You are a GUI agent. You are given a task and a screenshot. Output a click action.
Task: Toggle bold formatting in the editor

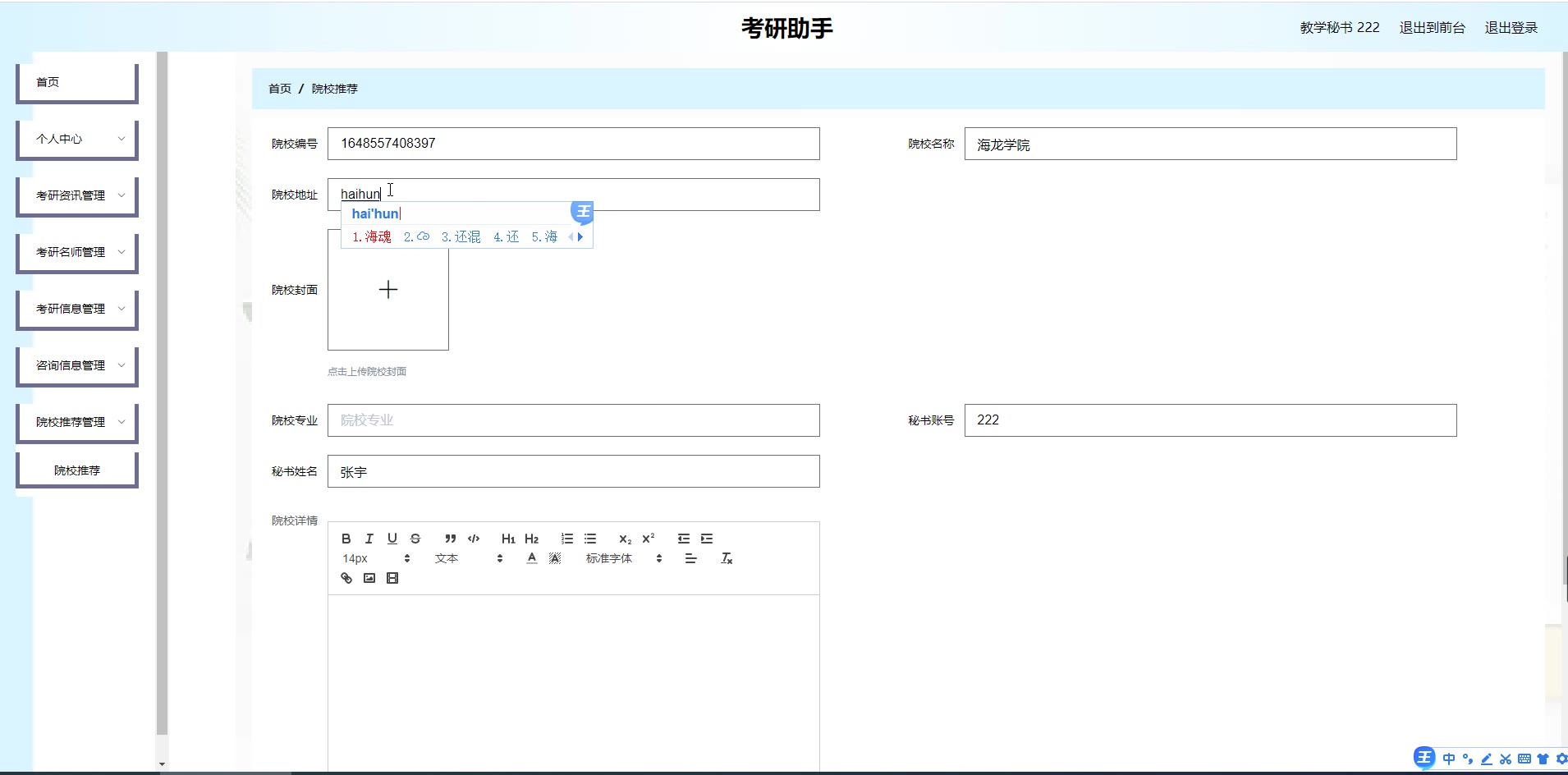(346, 539)
